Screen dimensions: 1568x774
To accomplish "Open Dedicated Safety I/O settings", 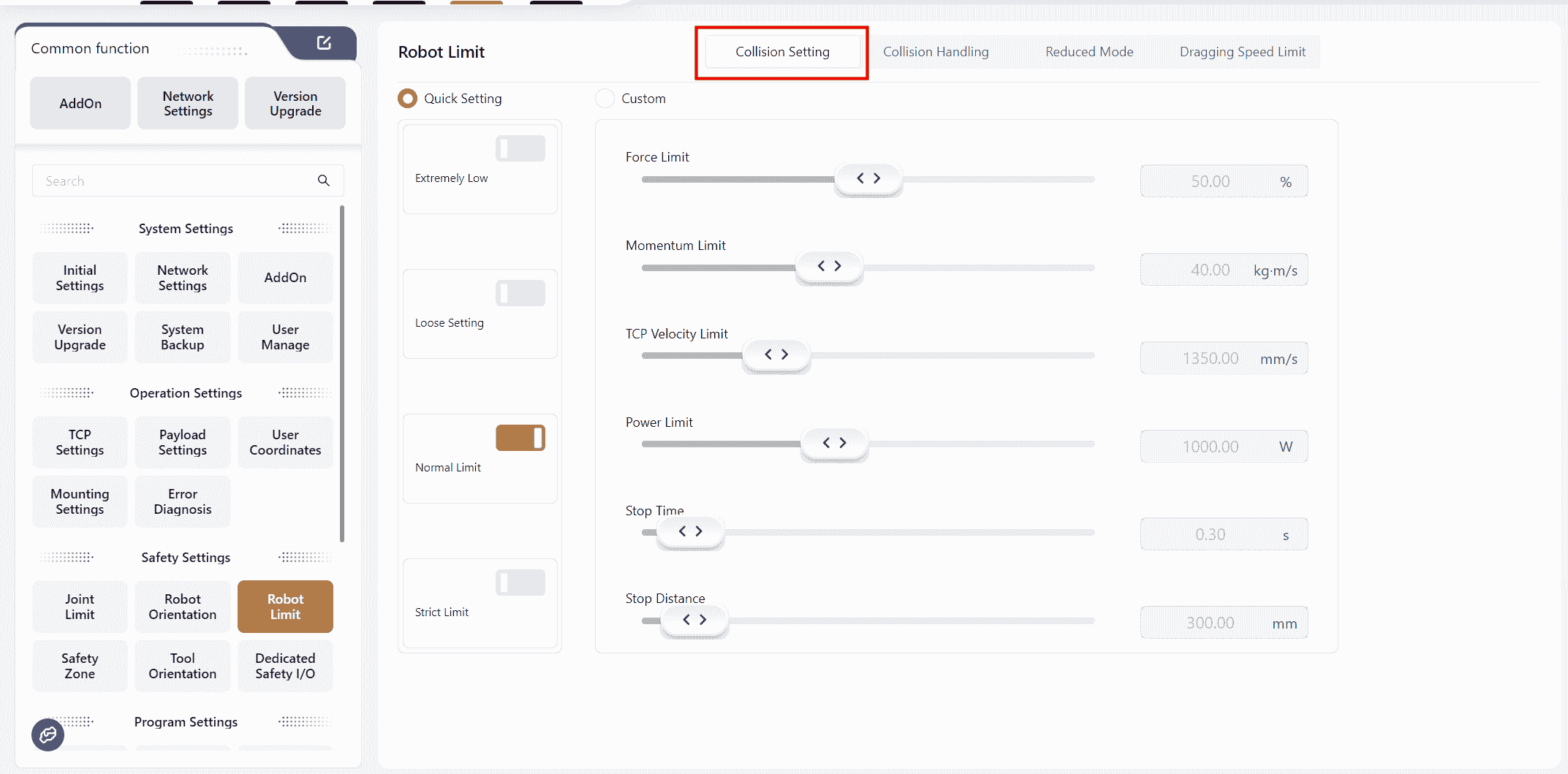I will pos(285,666).
